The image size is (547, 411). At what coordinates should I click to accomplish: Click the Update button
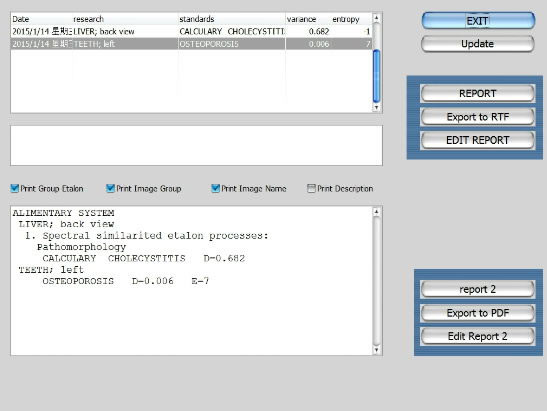pos(478,44)
